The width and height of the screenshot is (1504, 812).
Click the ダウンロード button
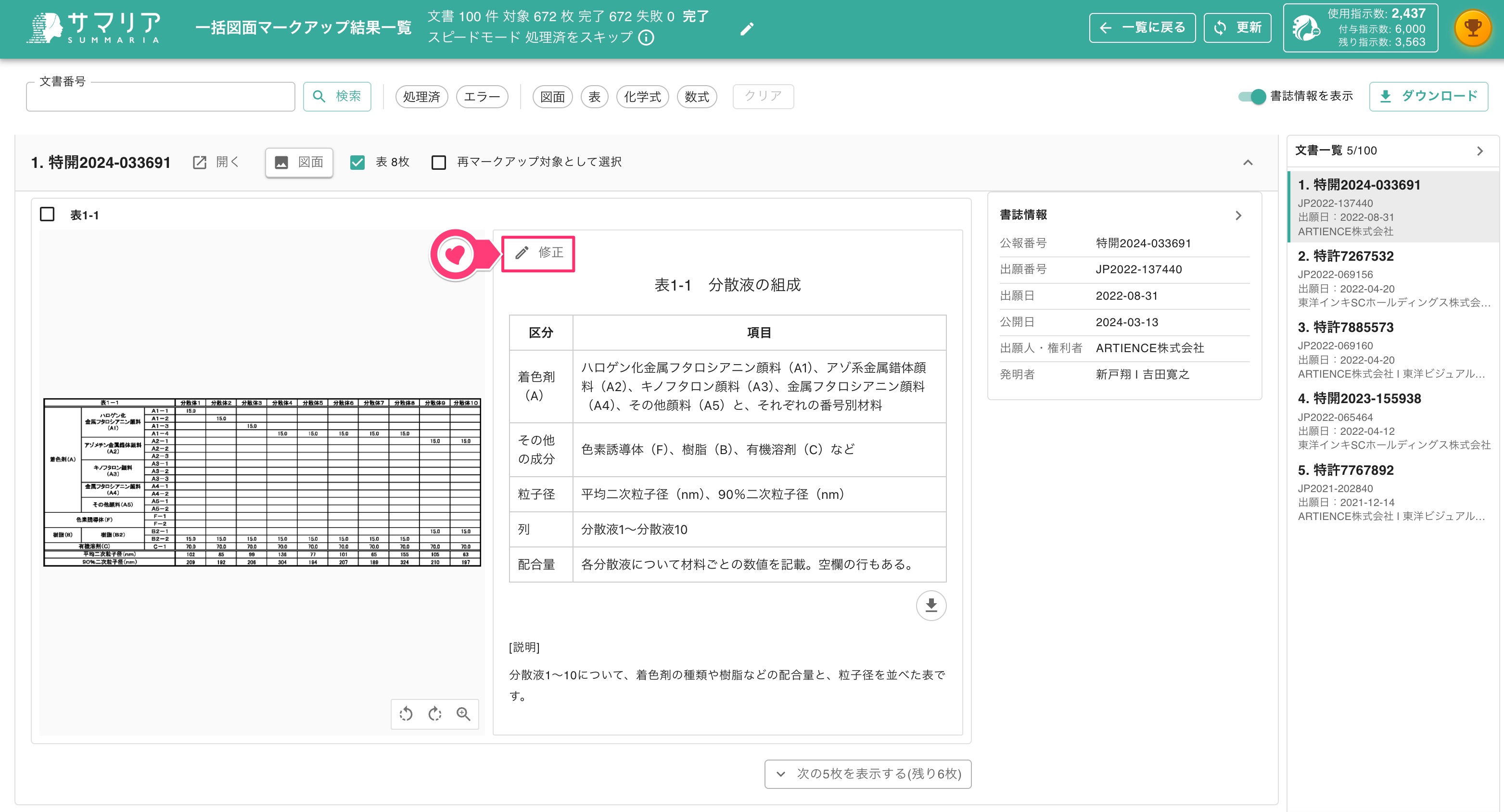tap(1428, 96)
